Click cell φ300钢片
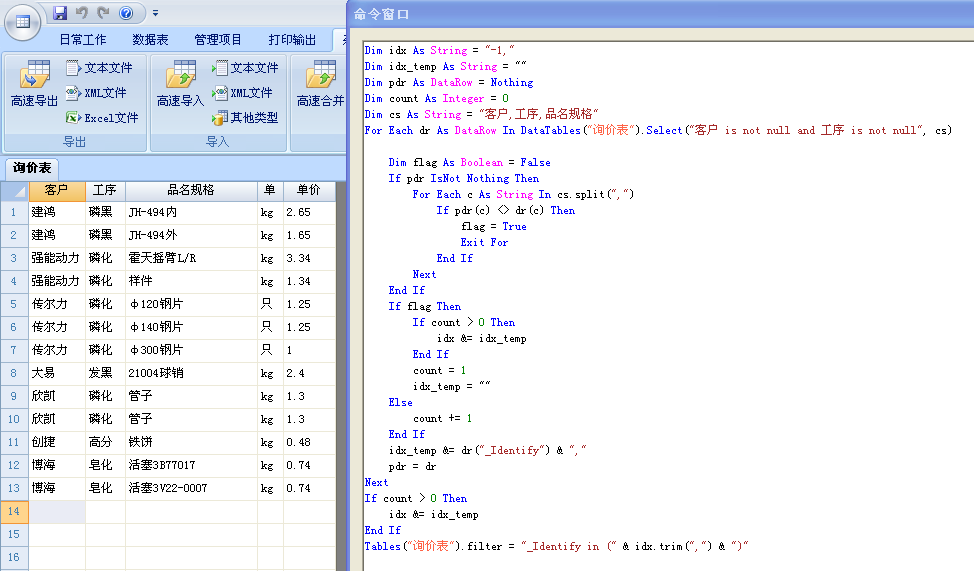The height and width of the screenshot is (571, 974). tap(191, 350)
